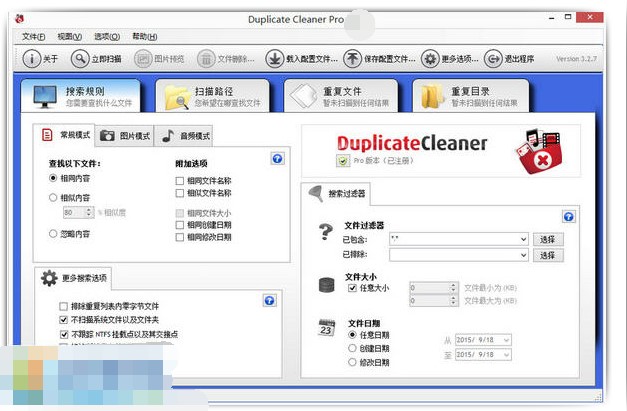Click the 关于 (About) info icon
Image resolution: width=627 pixels, height=411 pixels.
point(31,59)
